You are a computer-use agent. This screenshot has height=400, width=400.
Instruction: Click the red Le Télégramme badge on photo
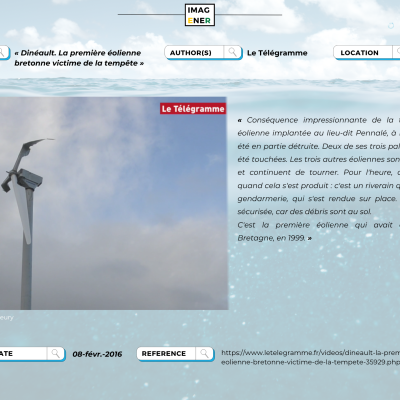[193, 109]
